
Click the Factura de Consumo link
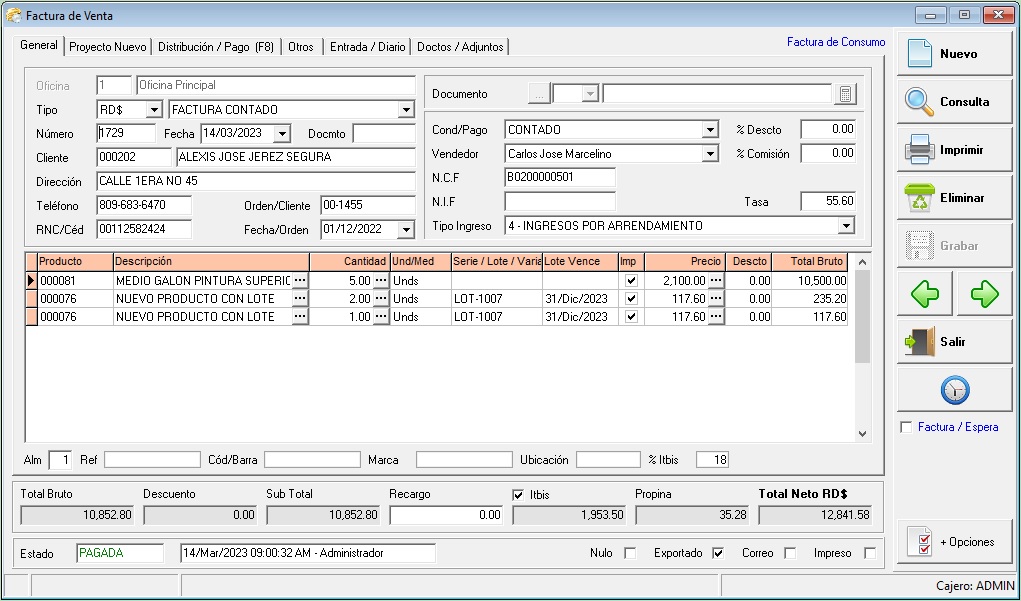point(835,42)
